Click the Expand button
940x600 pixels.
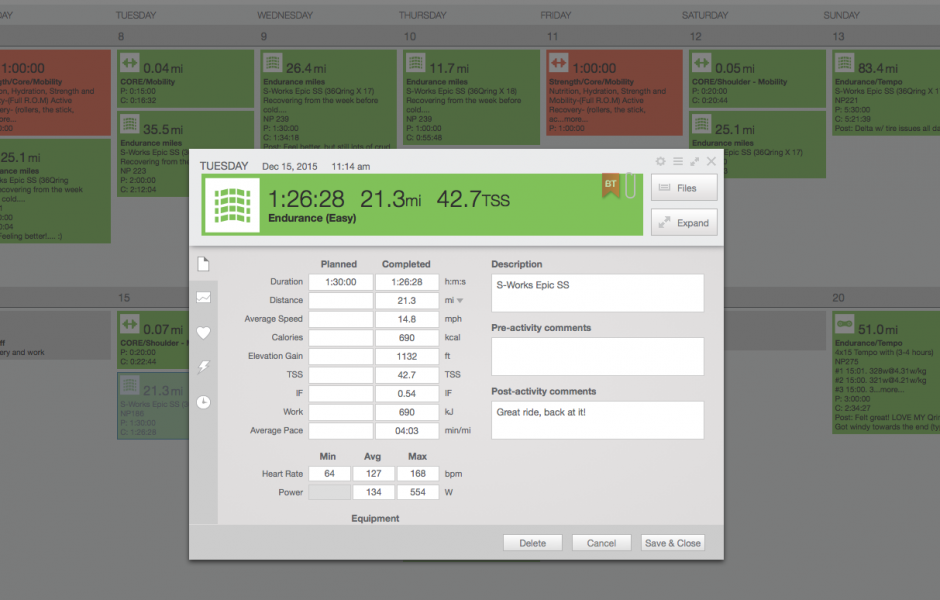[x=684, y=222]
